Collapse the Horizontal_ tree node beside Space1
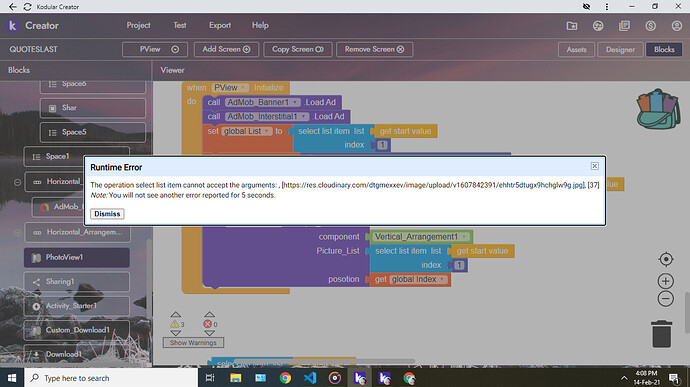690x387 pixels. [18, 182]
